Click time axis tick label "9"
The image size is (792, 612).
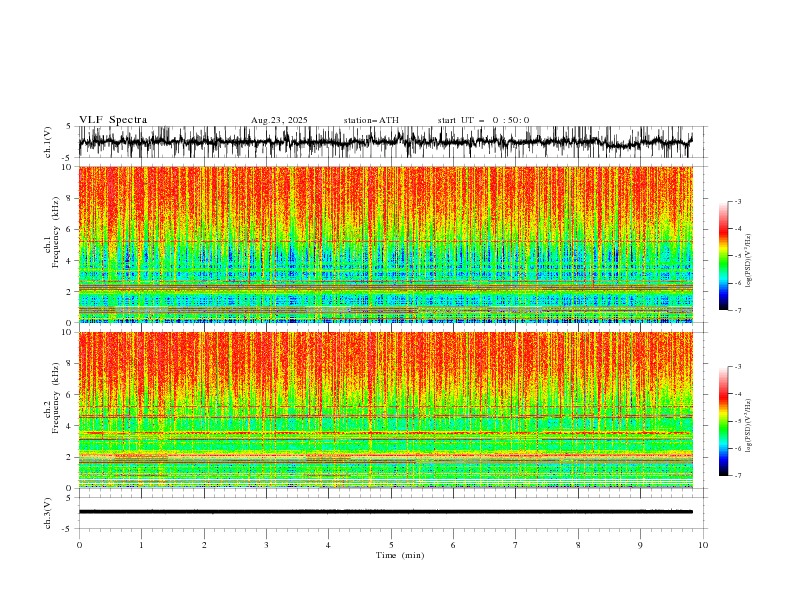[640, 545]
